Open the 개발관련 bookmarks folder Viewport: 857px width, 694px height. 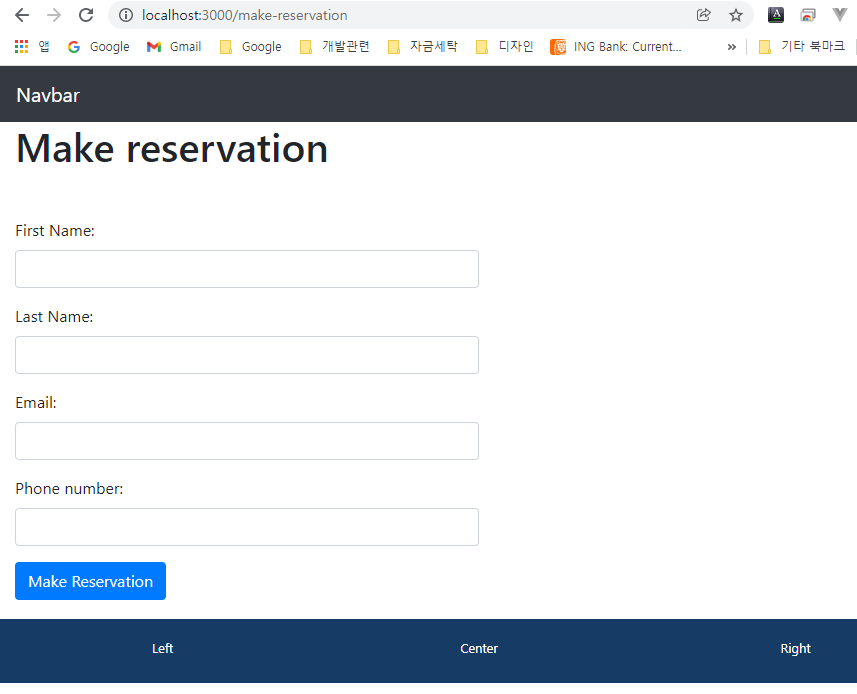(334, 47)
